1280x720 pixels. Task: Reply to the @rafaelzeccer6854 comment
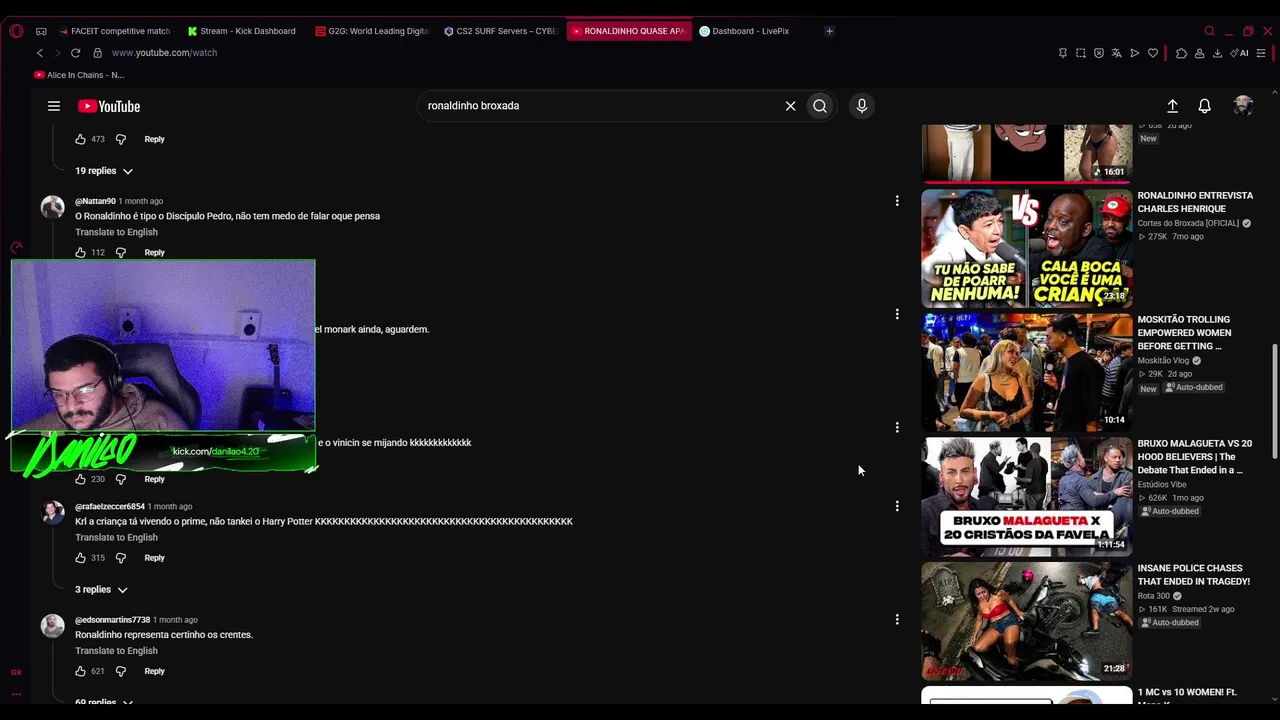pyautogui.click(x=154, y=558)
